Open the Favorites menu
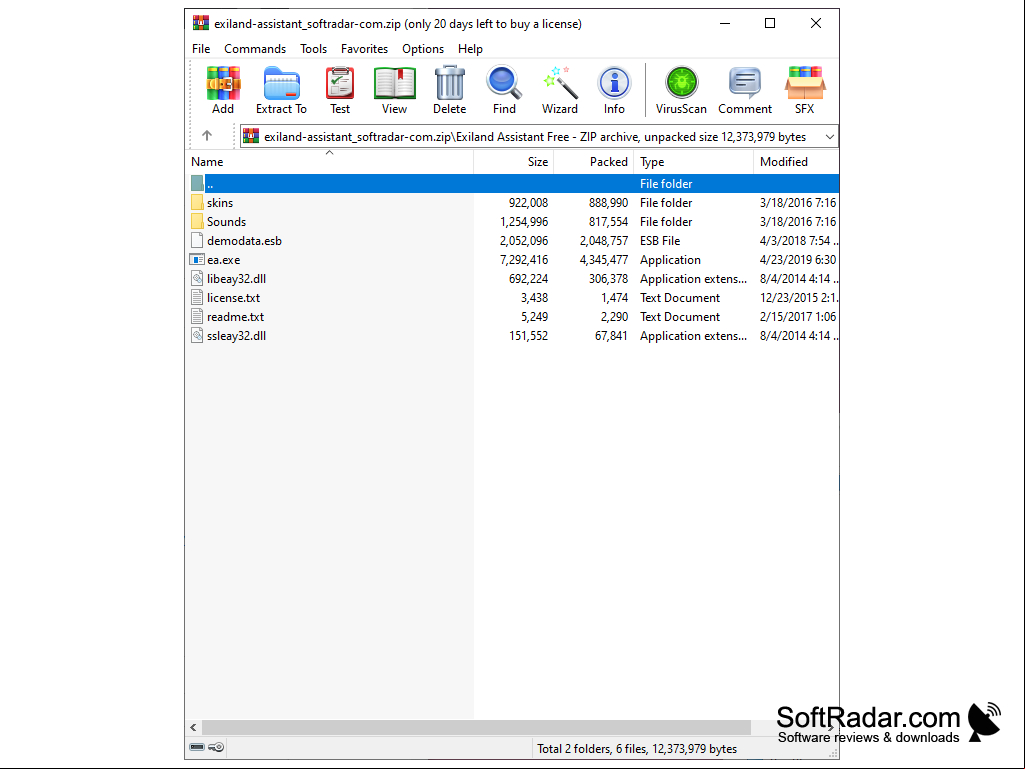The height and width of the screenshot is (769, 1025). tap(364, 49)
